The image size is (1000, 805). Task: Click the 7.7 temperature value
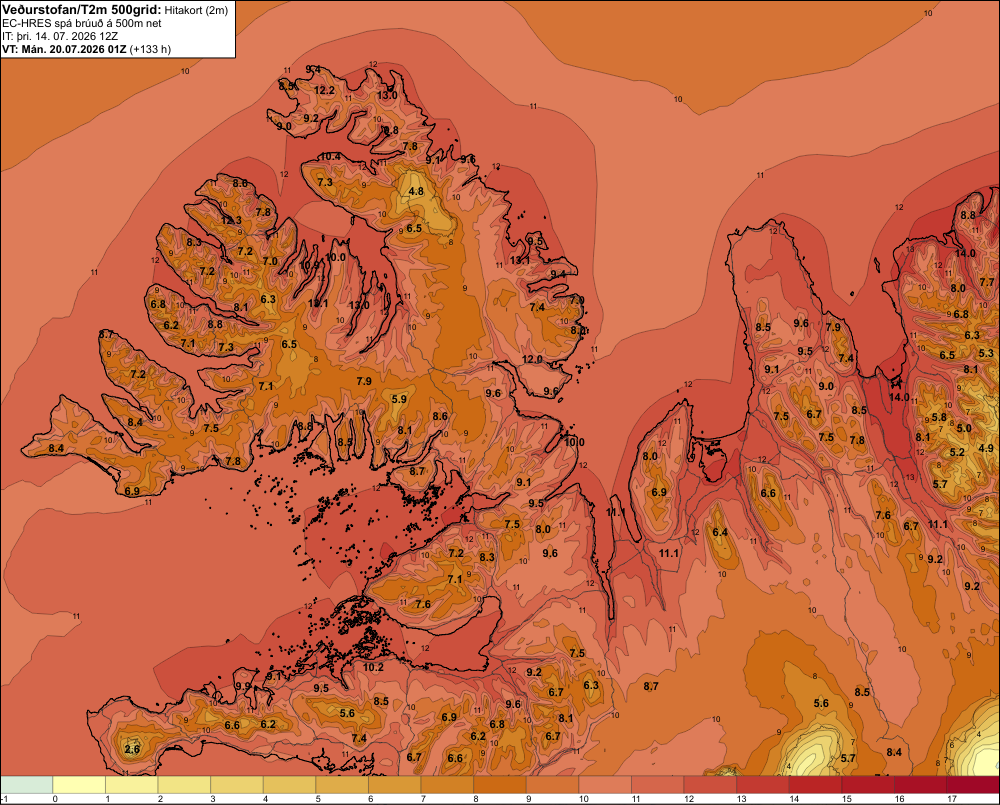click(987, 281)
